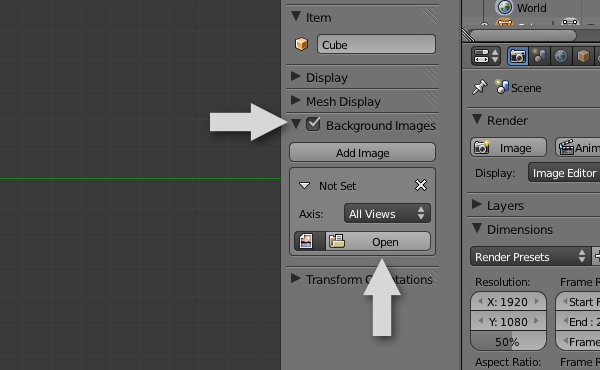600x370 pixels.
Task: Uncheck the Background Images checkbox
Action: [313, 124]
